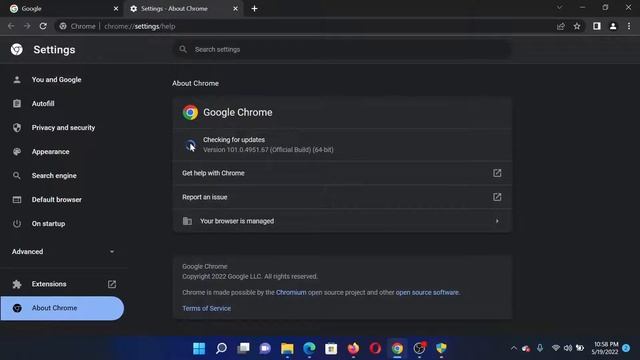Viewport: 640px width, 360px height.
Task: Open You and Google settings
Action: click(56, 80)
